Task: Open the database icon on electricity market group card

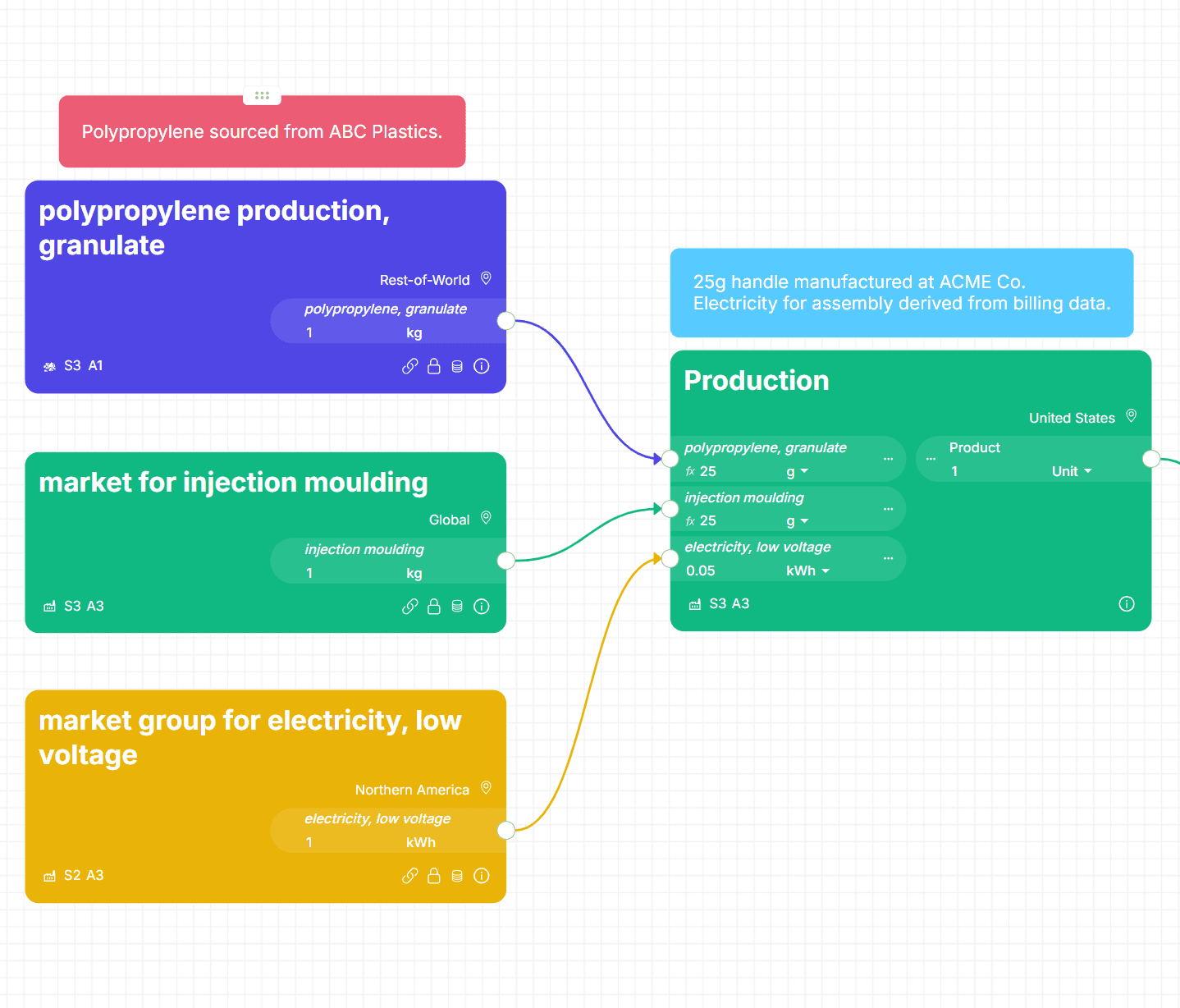Action: click(x=457, y=876)
